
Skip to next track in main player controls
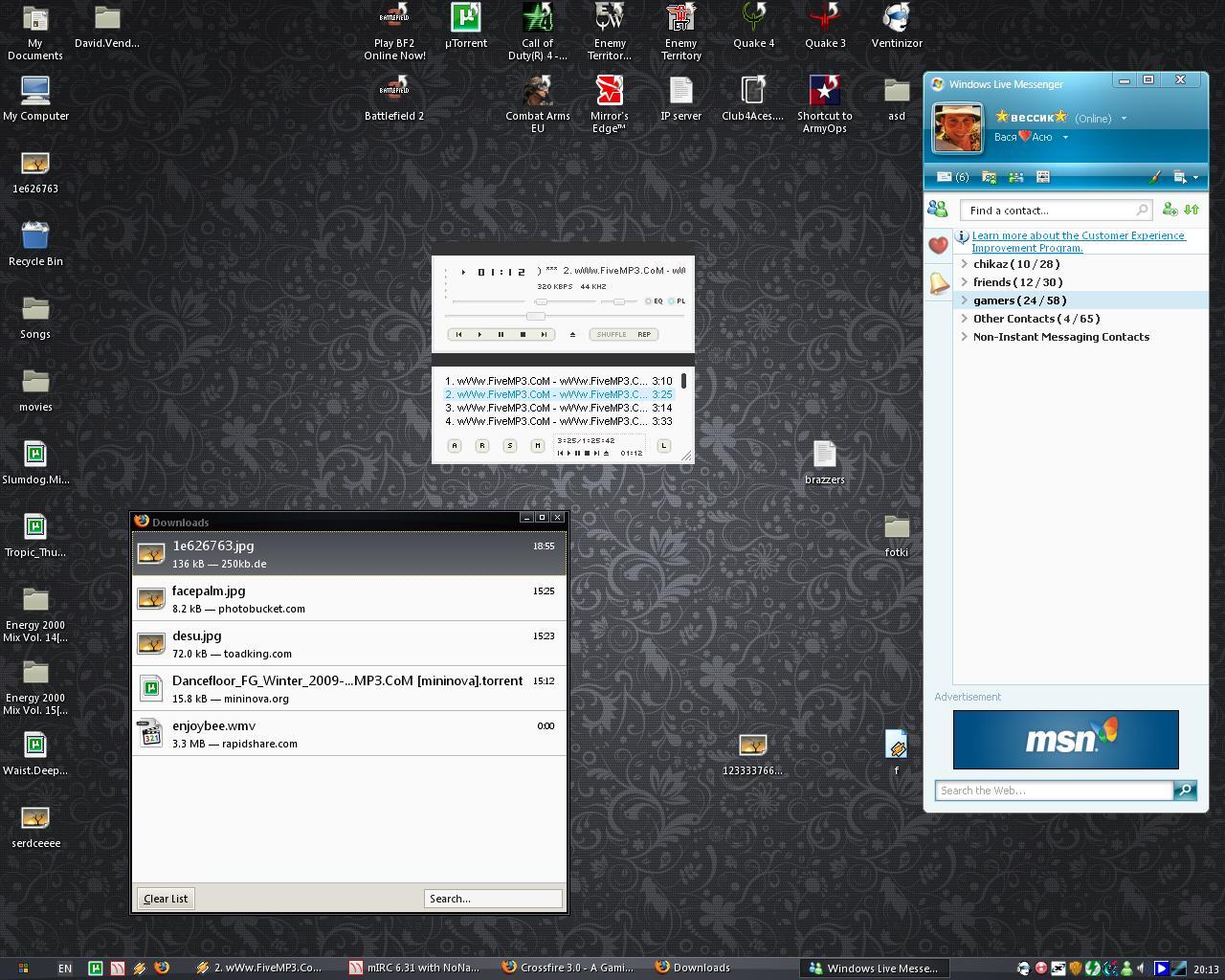pyautogui.click(x=544, y=334)
